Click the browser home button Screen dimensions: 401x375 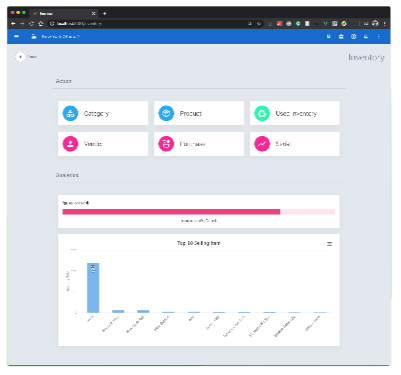[41, 23]
